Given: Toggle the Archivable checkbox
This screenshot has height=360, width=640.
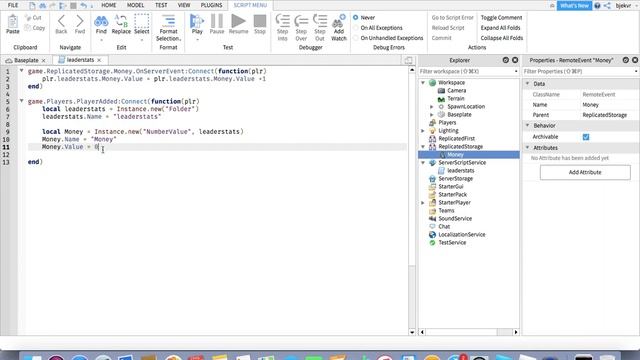Looking at the screenshot, I should tap(586, 137).
